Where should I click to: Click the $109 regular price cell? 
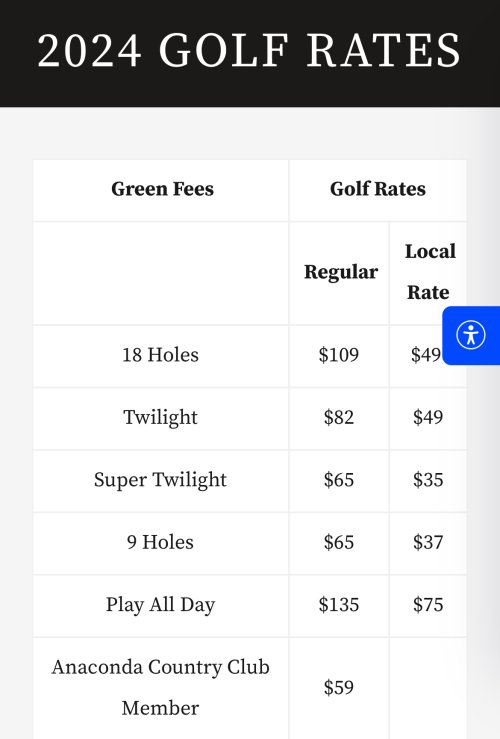[x=338, y=355]
